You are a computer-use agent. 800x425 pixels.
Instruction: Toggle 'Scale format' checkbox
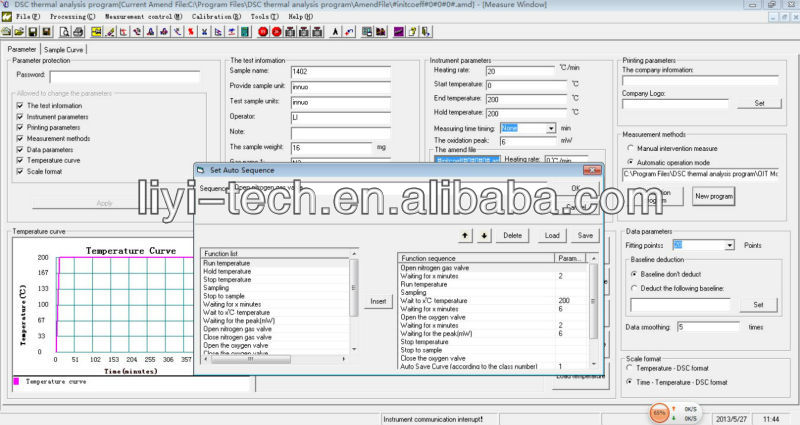pos(20,171)
